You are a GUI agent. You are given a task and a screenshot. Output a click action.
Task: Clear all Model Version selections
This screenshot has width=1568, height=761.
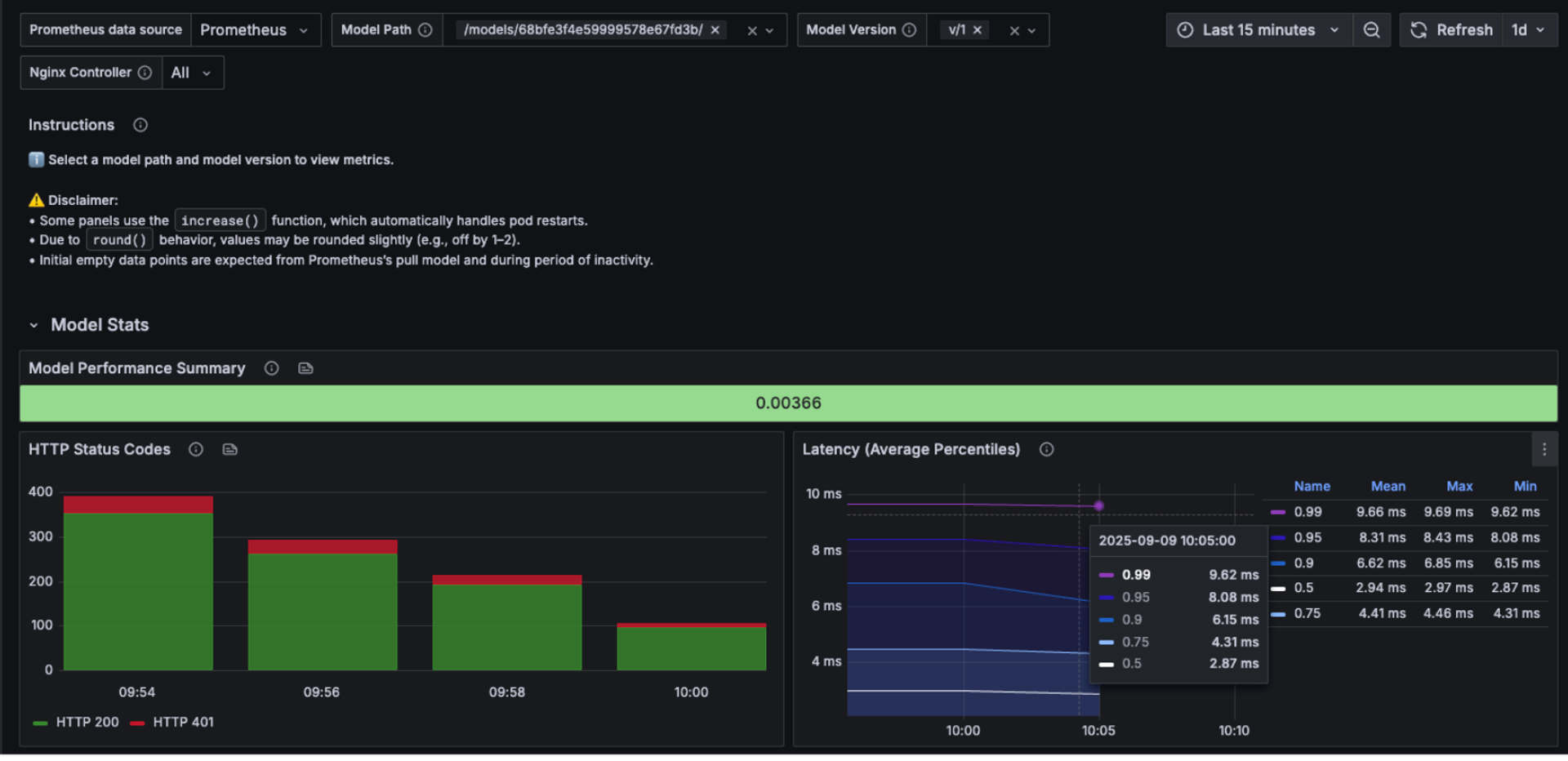click(1014, 31)
